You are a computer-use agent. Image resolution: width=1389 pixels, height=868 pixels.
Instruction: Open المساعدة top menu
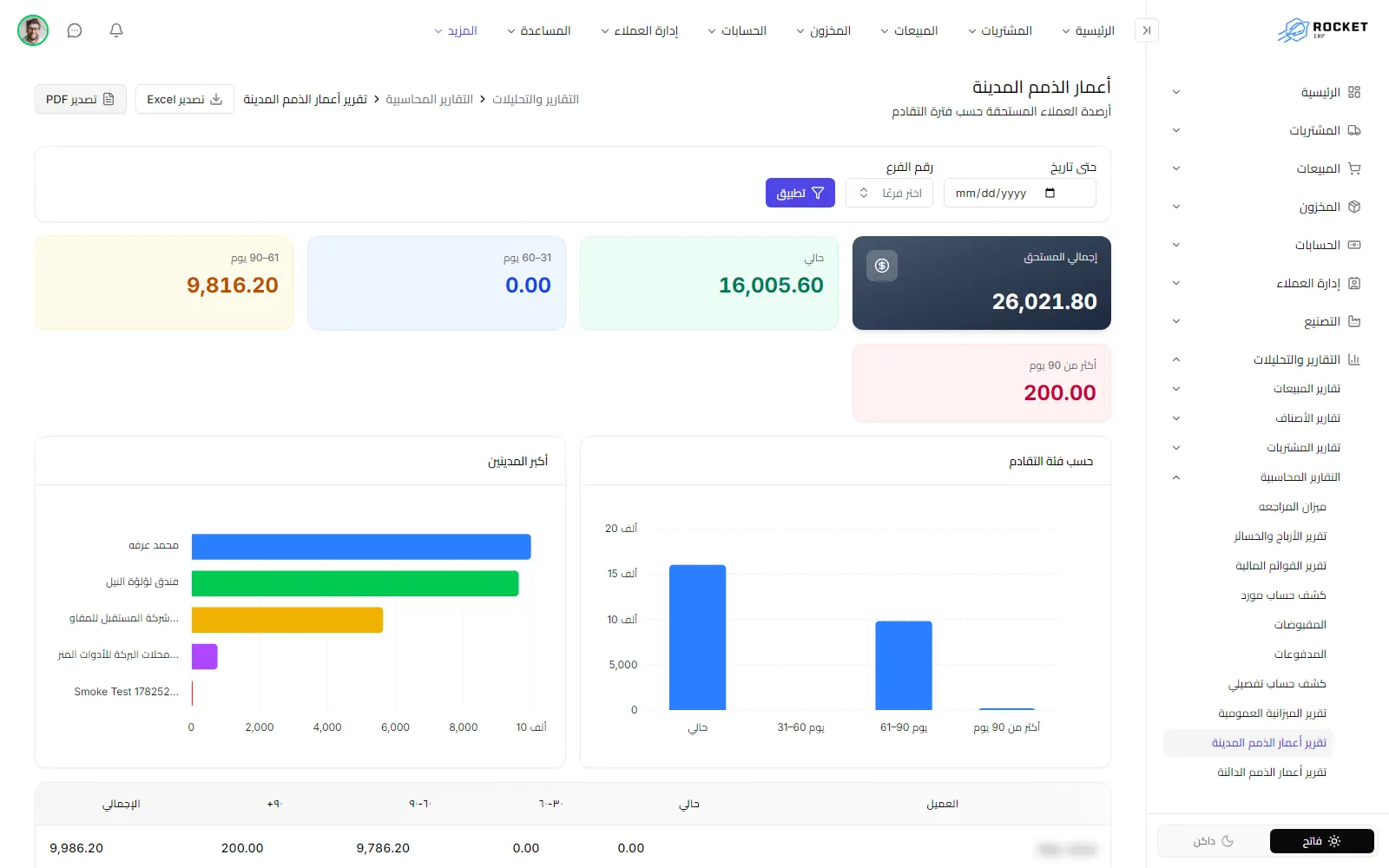(539, 30)
